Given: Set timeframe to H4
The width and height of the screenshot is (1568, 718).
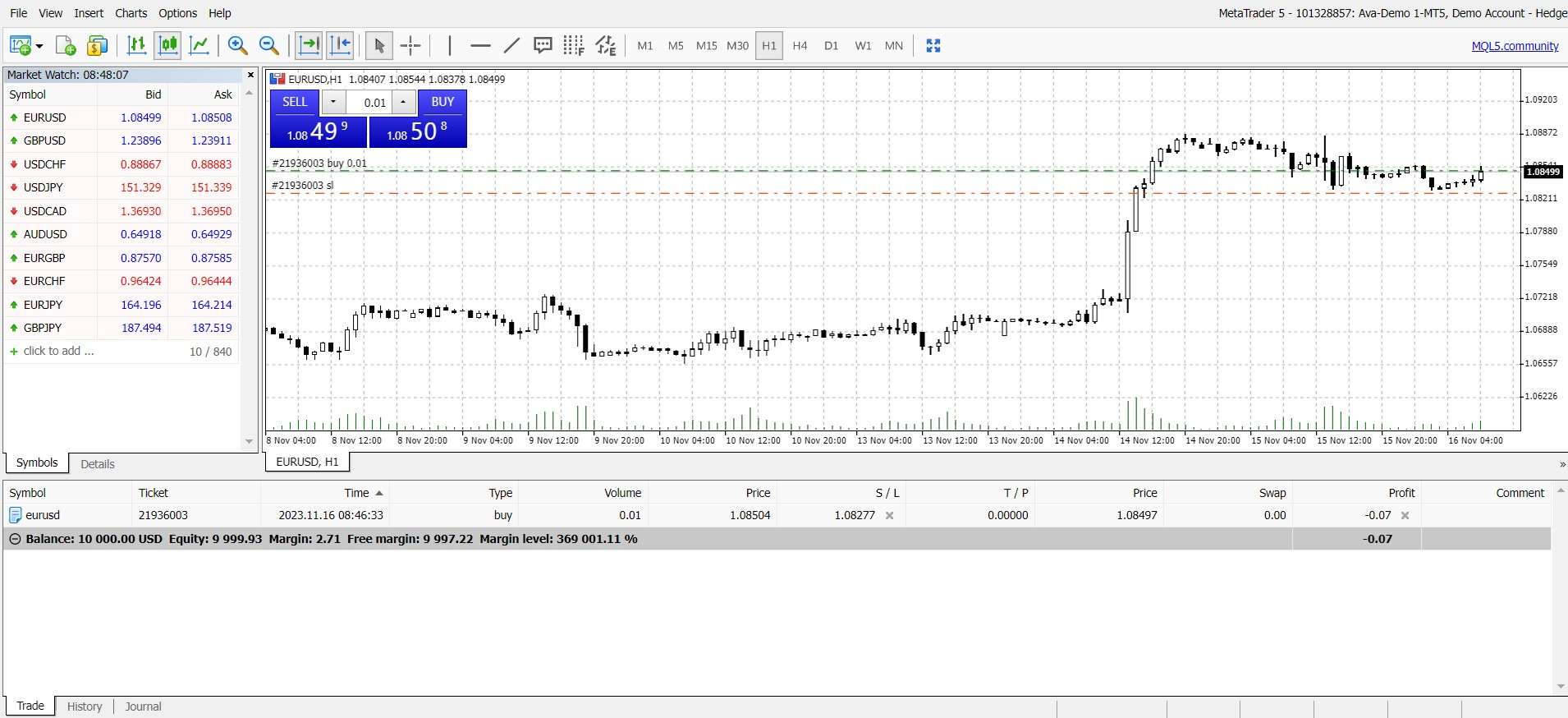Looking at the screenshot, I should 800,46.
